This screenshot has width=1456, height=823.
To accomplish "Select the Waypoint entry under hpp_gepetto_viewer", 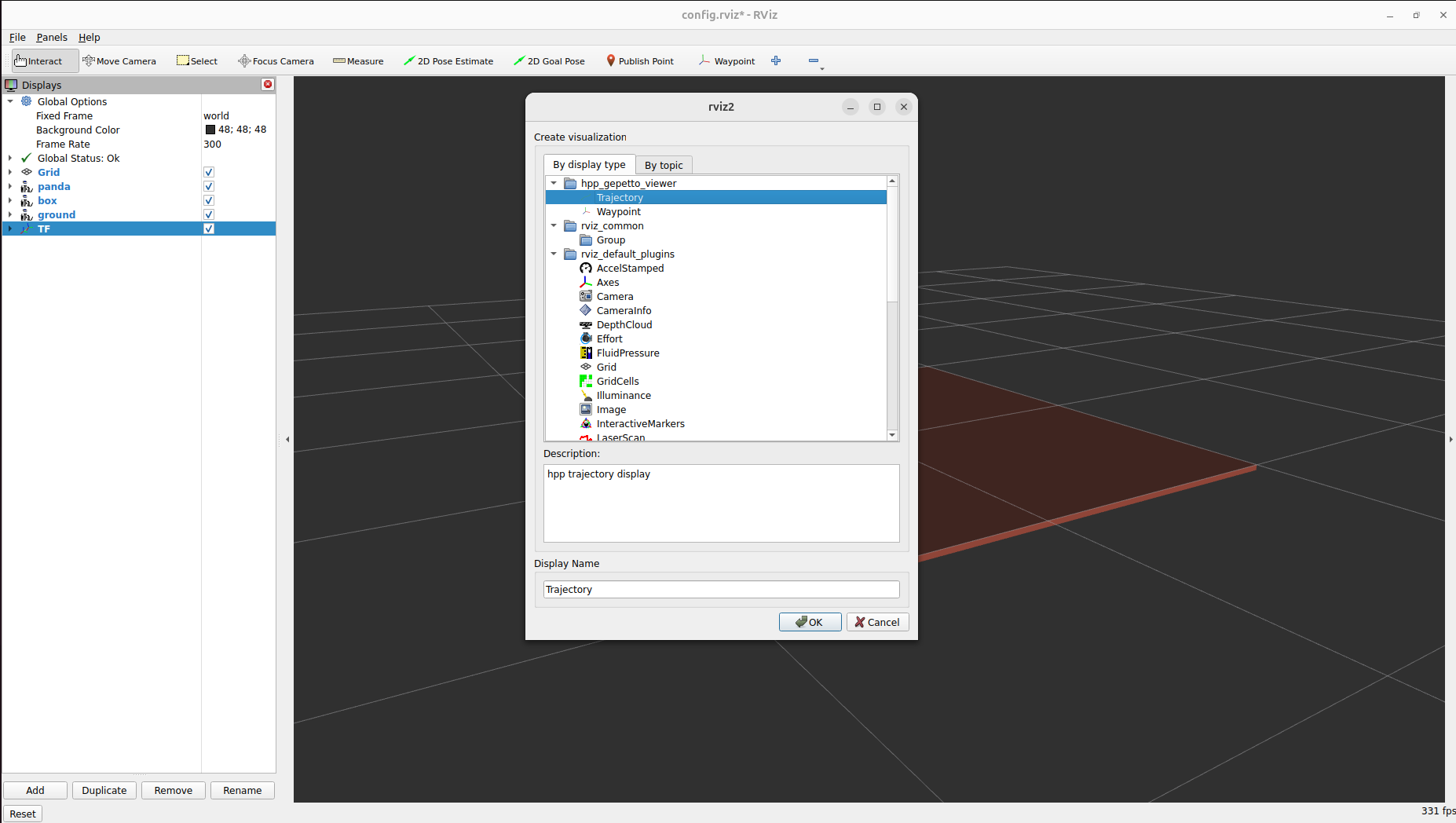I will pos(618,212).
